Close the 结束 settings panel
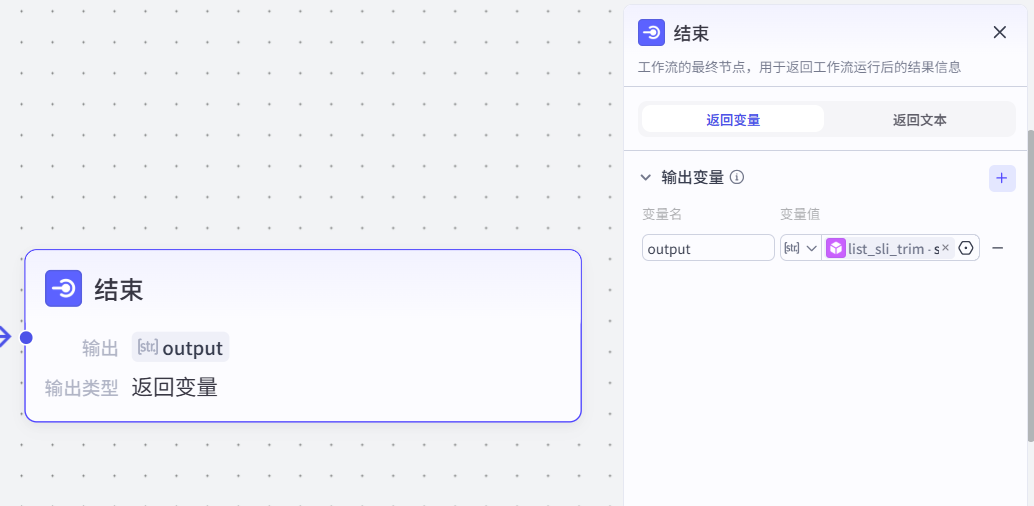 point(999,32)
